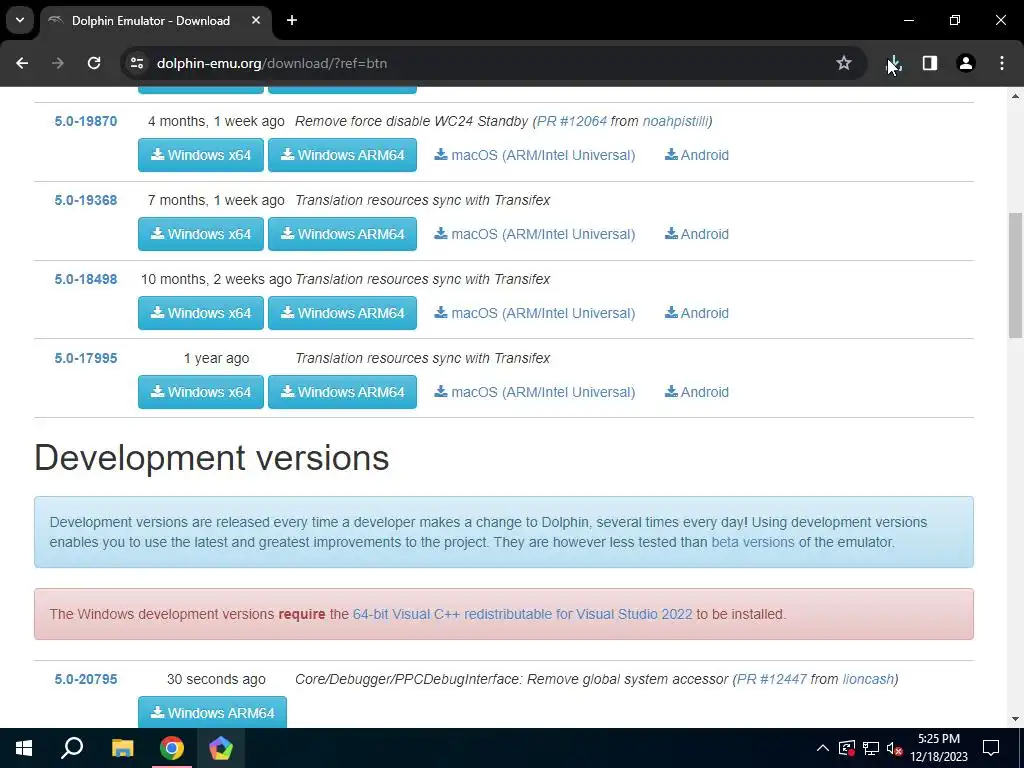
Task: Open the volume muted tray icon
Action: tap(895, 748)
